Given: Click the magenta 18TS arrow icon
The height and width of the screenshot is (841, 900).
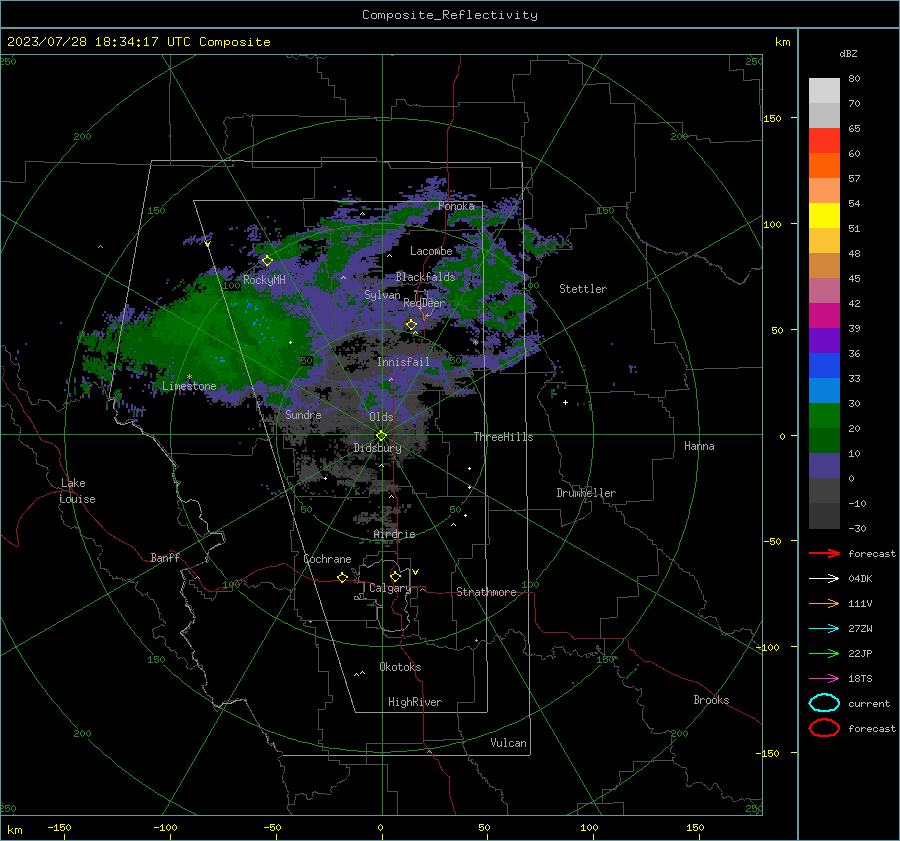Looking at the screenshot, I should (824, 679).
